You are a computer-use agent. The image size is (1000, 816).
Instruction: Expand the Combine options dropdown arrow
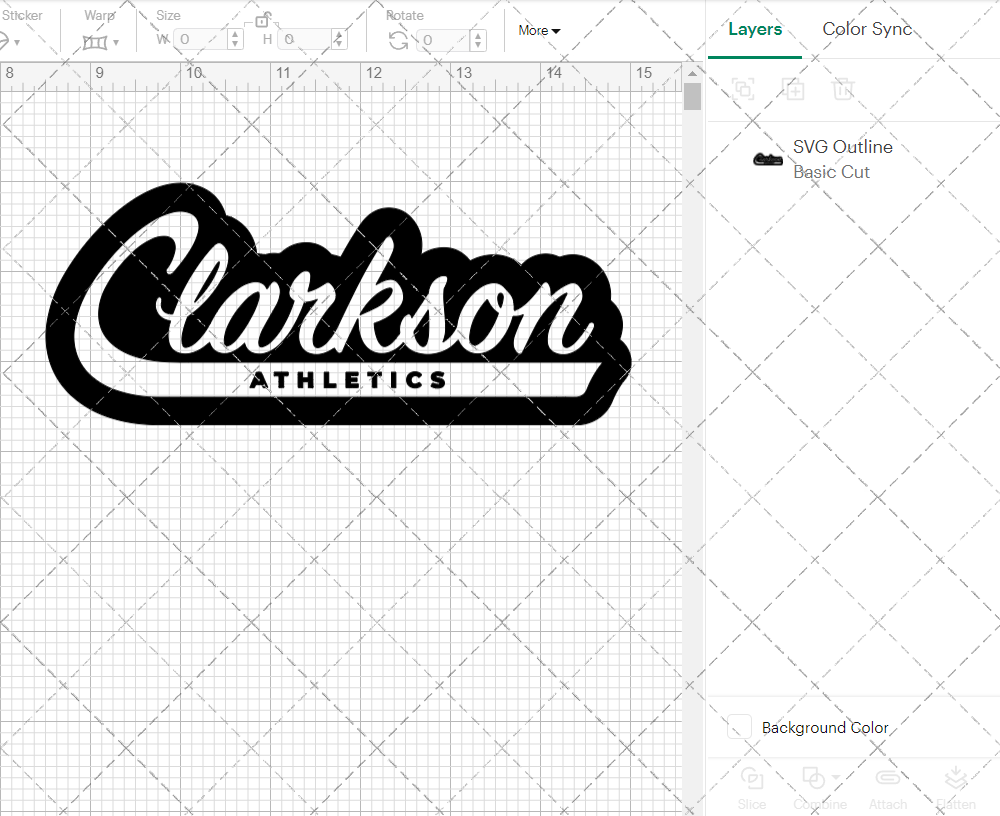(834, 779)
